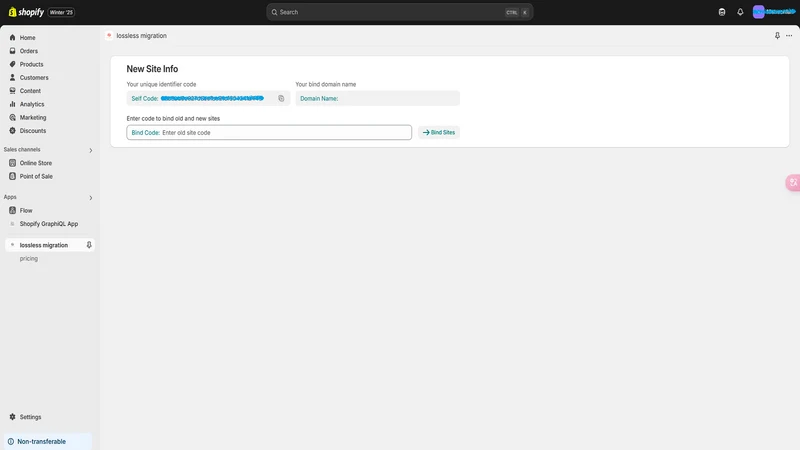Open Settings in the sidebar
Viewport: 800px width, 450px height.
click(30, 417)
